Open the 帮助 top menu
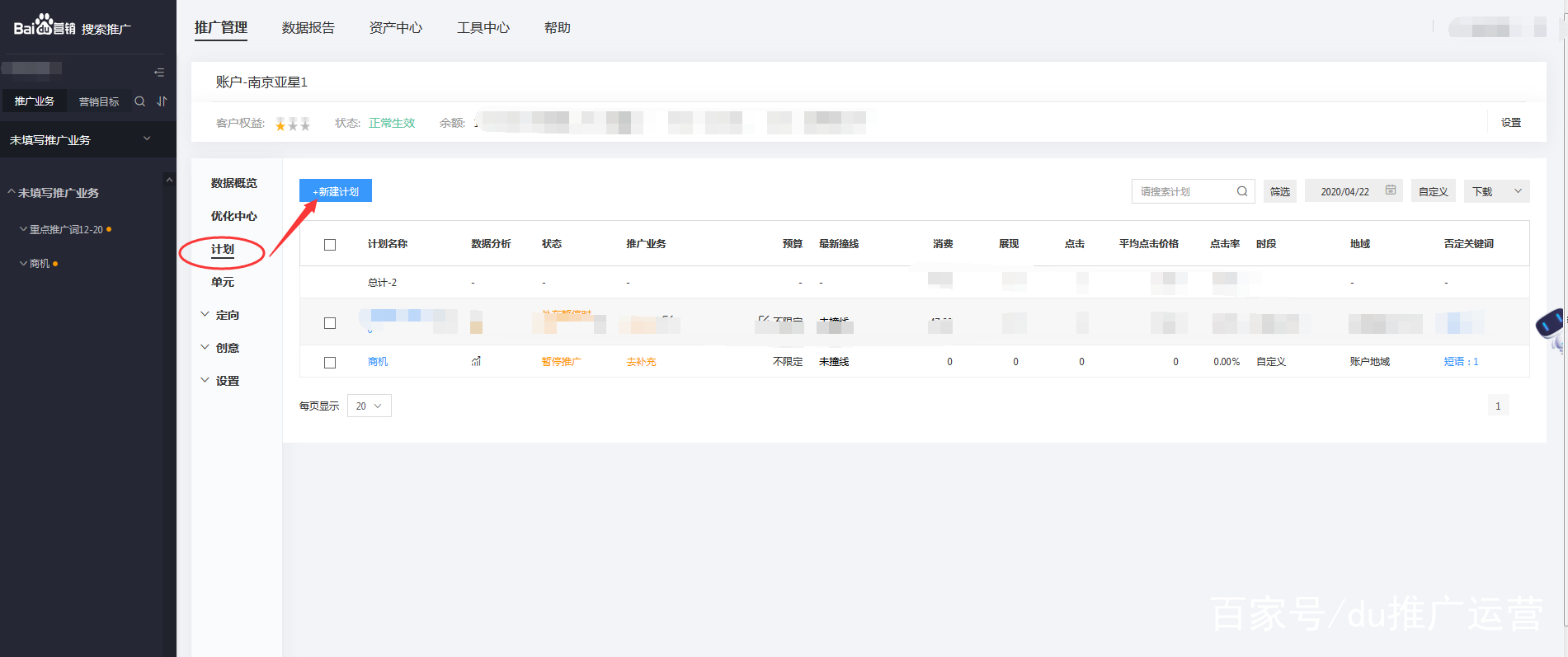Image resolution: width=1568 pixels, height=657 pixels. [558, 28]
